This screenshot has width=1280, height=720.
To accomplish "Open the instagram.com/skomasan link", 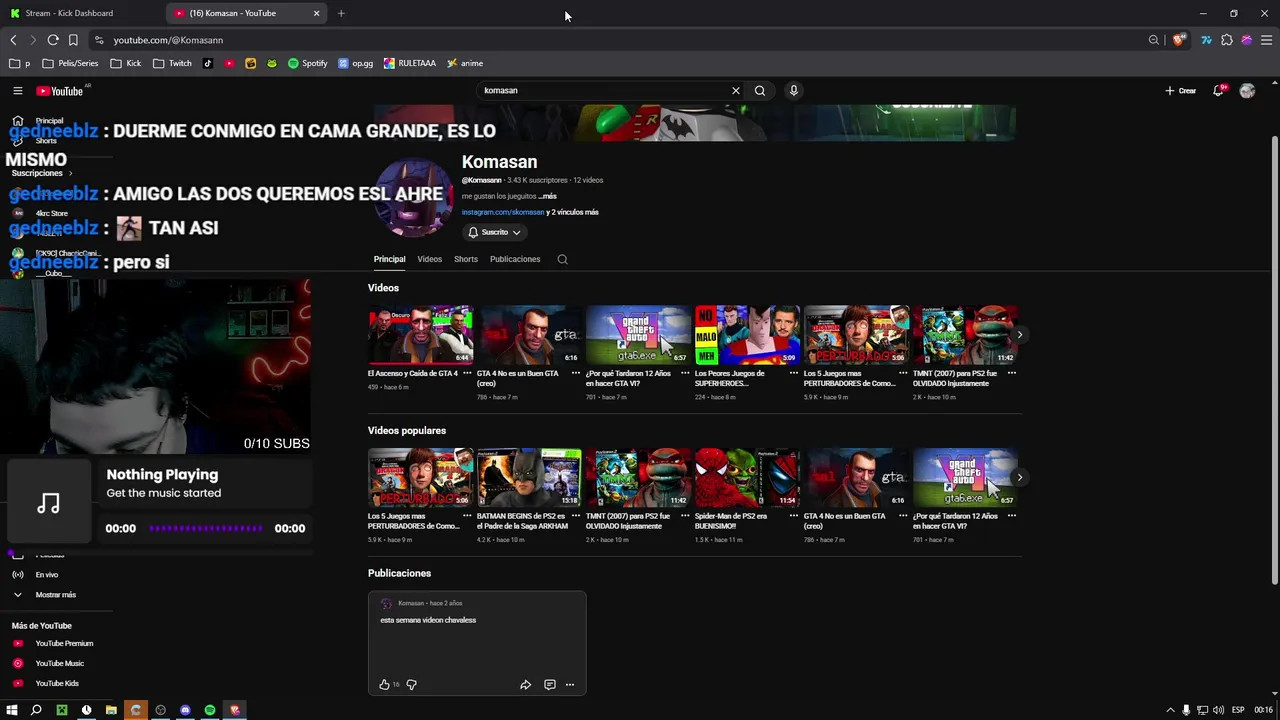I will point(503,212).
